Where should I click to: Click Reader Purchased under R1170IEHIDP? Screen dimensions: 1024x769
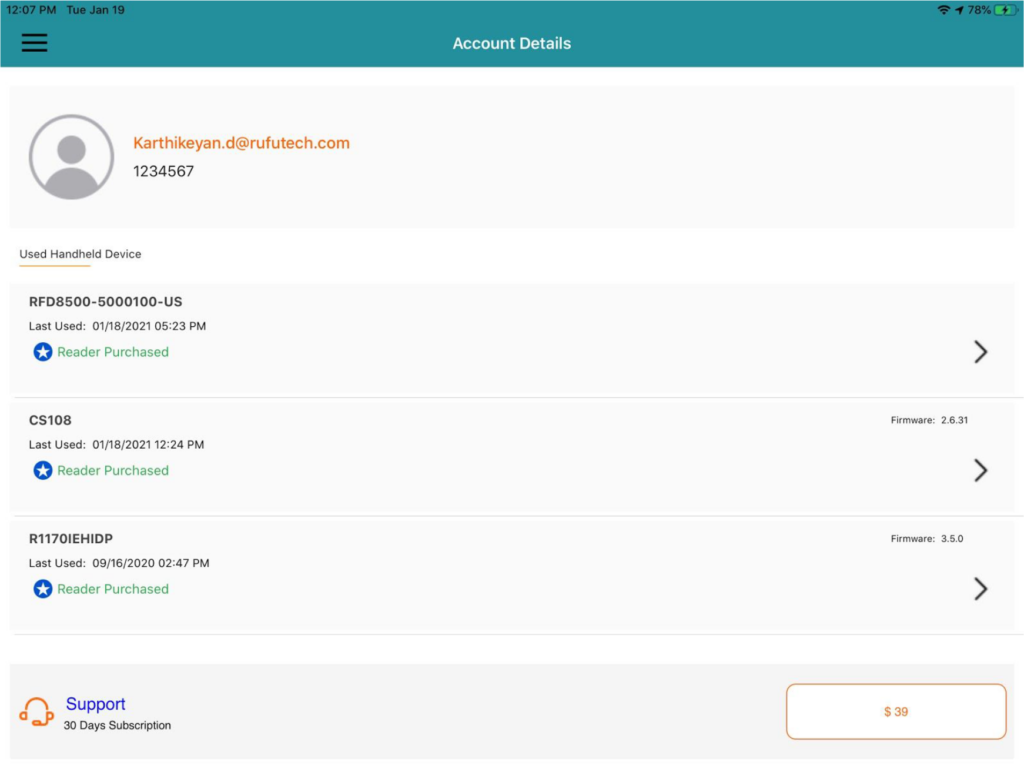pyautogui.click(x=113, y=589)
